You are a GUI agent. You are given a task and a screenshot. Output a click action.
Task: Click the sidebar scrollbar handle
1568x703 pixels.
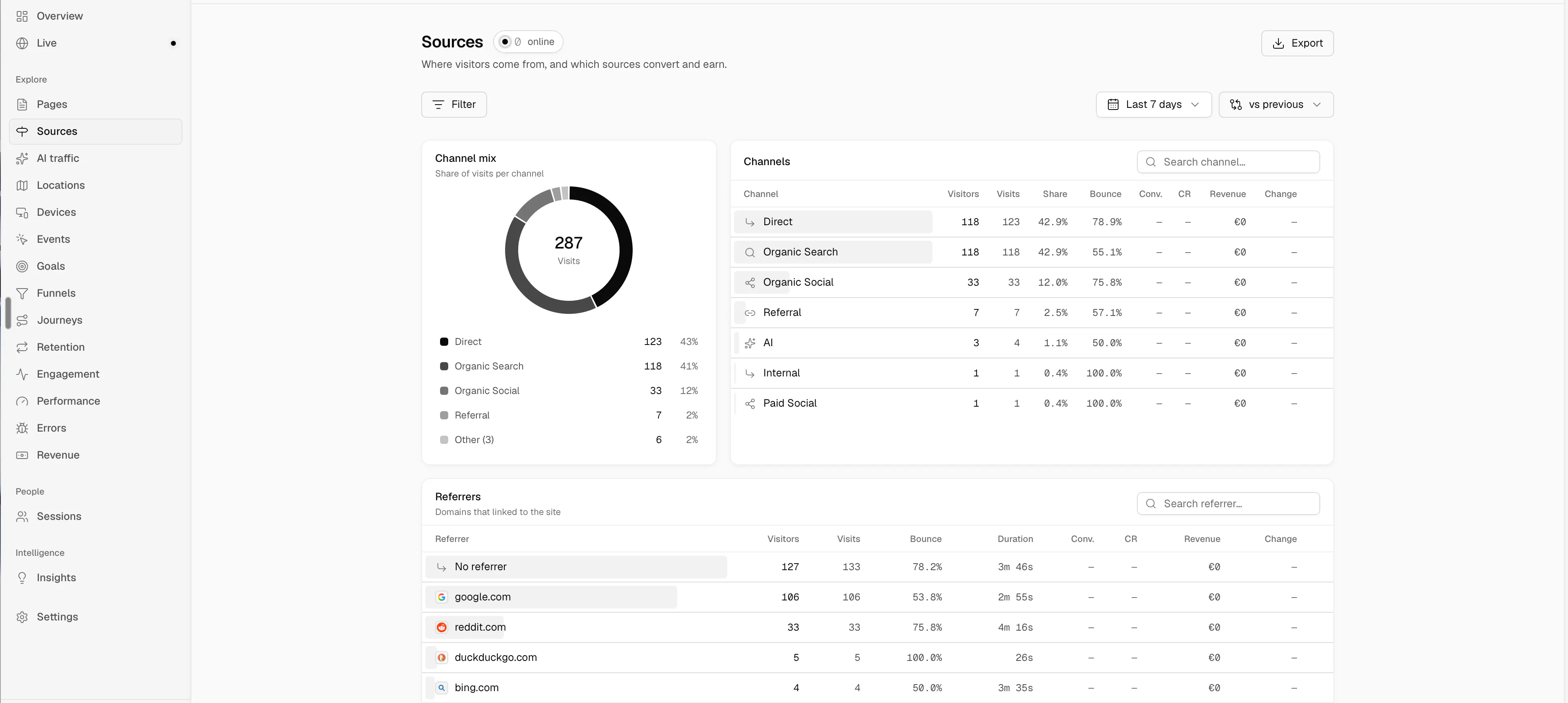[8, 313]
